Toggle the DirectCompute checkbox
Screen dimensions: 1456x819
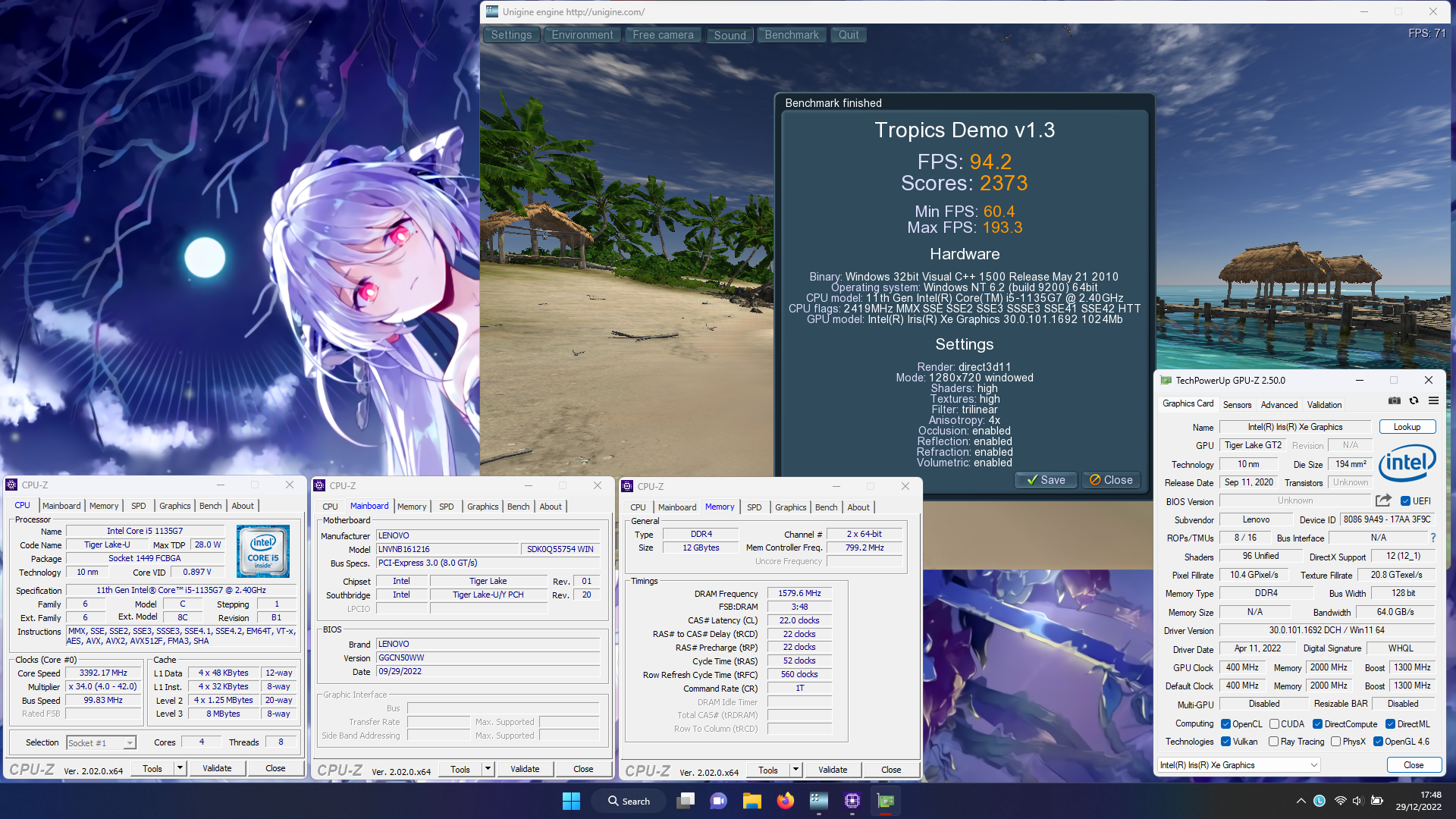coord(1317,723)
